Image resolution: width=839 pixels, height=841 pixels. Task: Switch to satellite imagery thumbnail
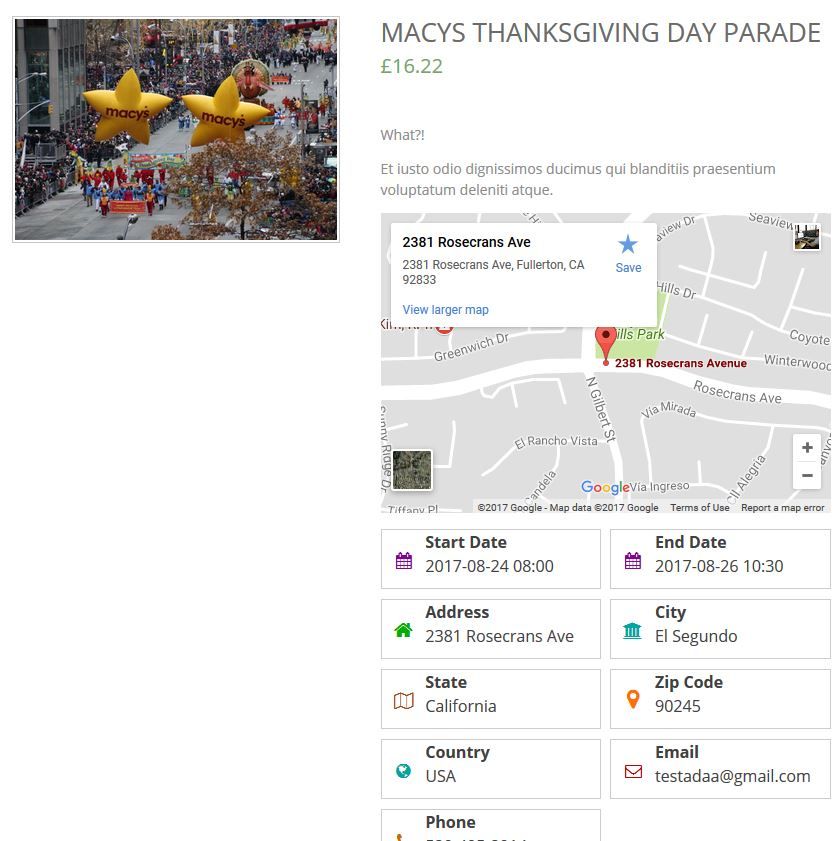point(412,470)
